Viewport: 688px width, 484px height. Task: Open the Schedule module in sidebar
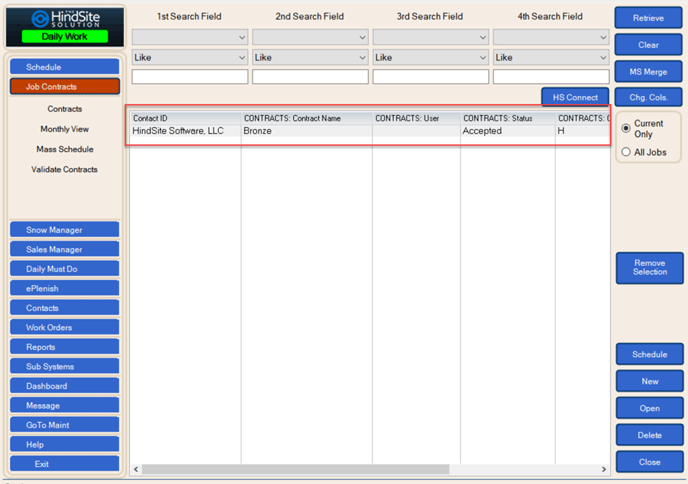click(x=65, y=67)
